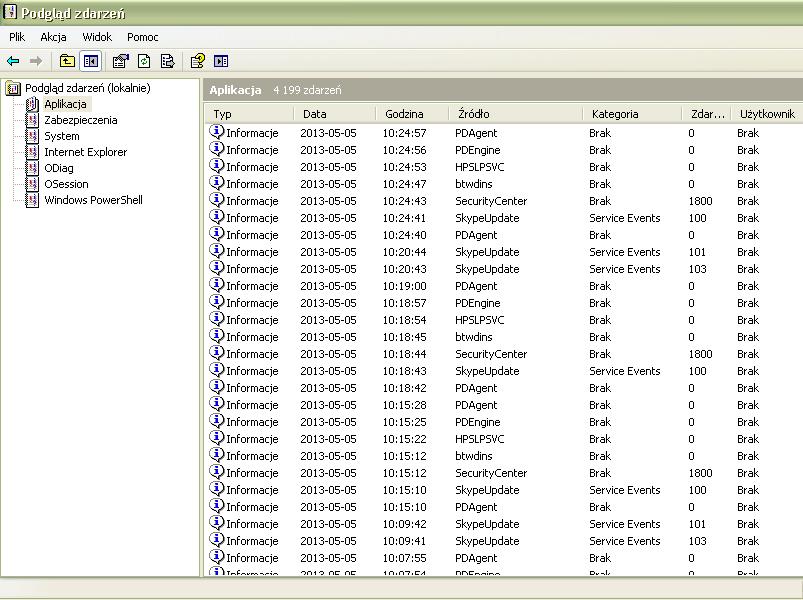803x600 pixels.
Task: Click the Back arrow in the toolbar
Action: click(13, 61)
